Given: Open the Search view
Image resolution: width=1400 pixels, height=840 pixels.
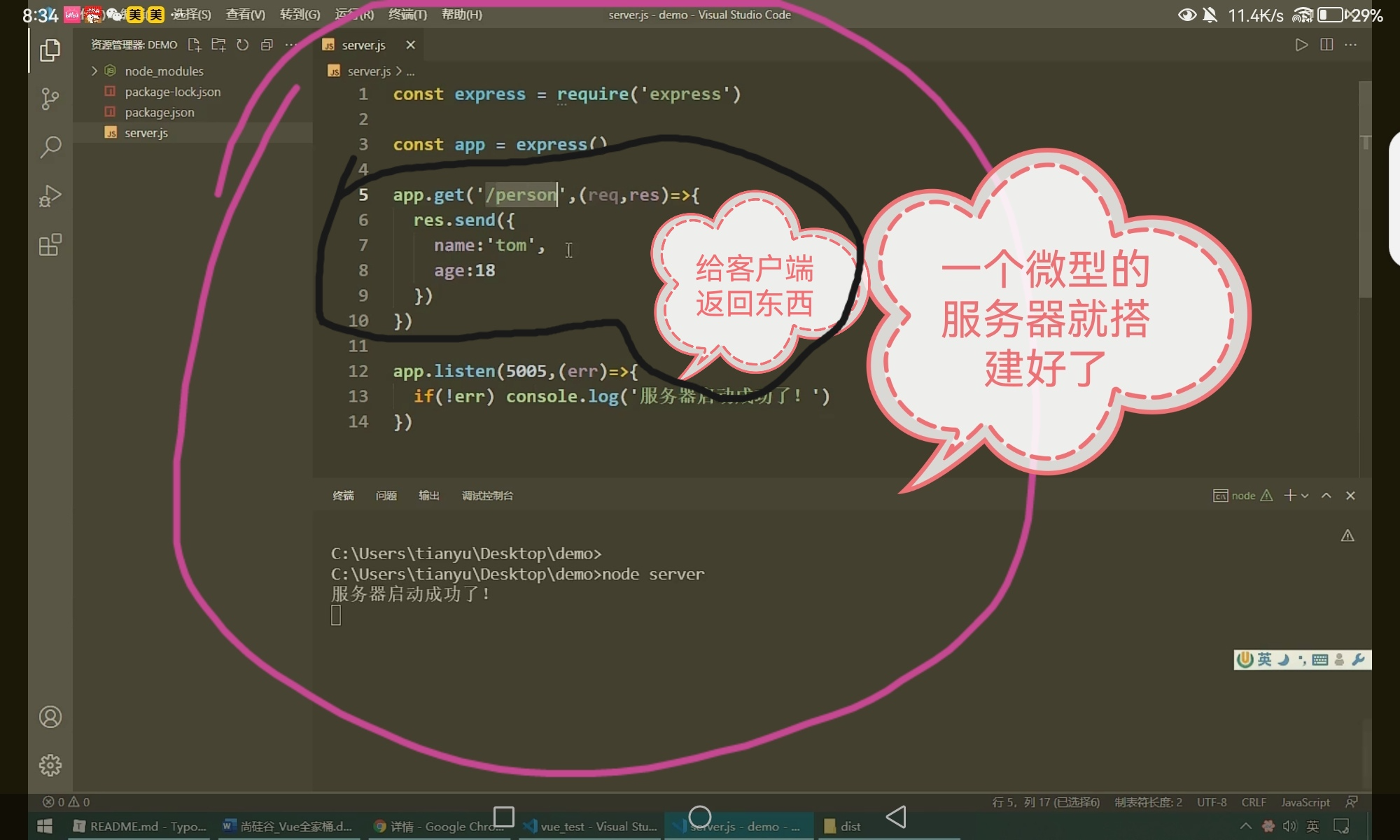Looking at the screenshot, I should pyautogui.click(x=50, y=147).
